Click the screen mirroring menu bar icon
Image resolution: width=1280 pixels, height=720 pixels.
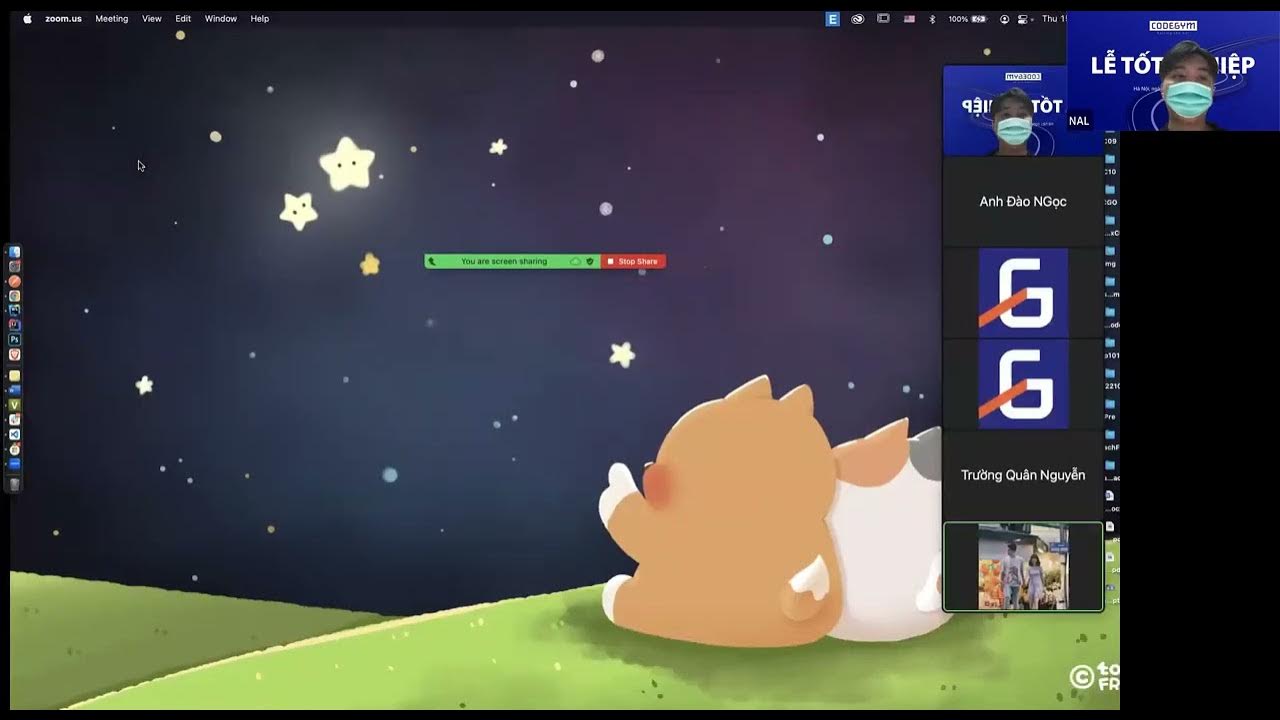[x=883, y=18]
